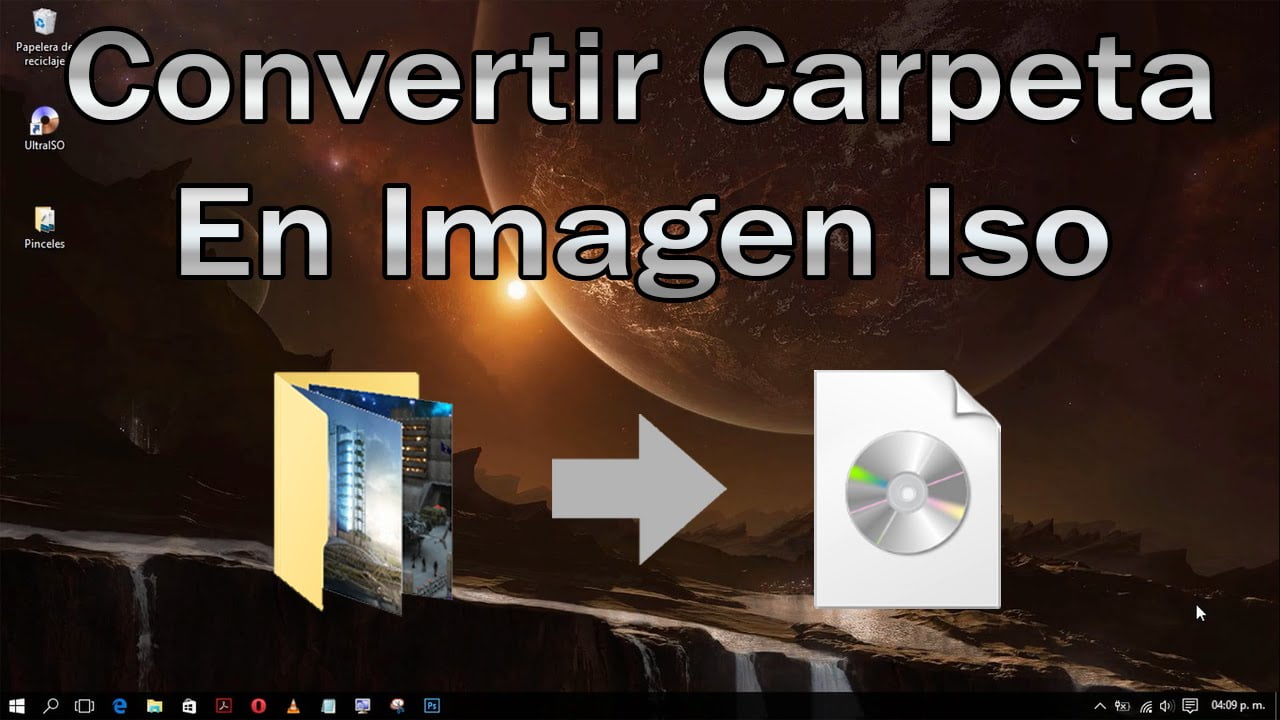The image size is (1280, 720).
Task: Adjust the system volume
Action: click(1166, 705)
